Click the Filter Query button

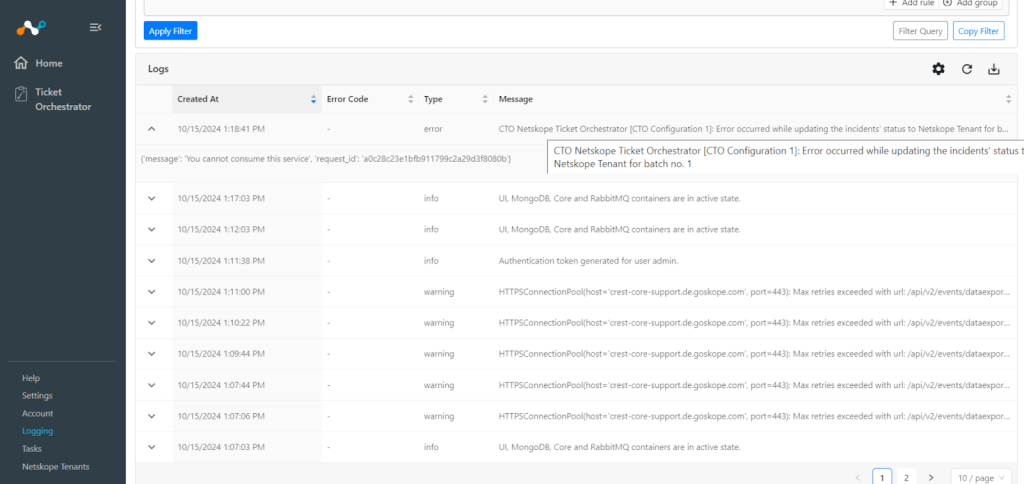pyautogui.click(x=920, y=31)
